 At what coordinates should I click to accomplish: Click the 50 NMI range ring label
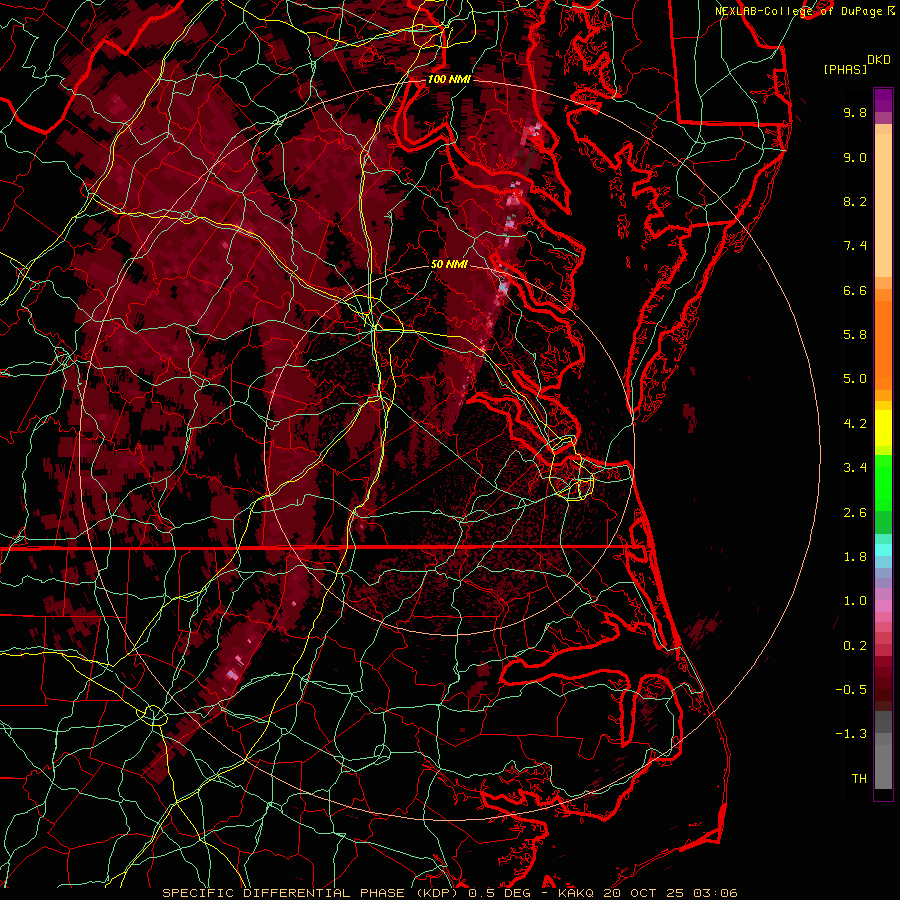click(449, 264)
